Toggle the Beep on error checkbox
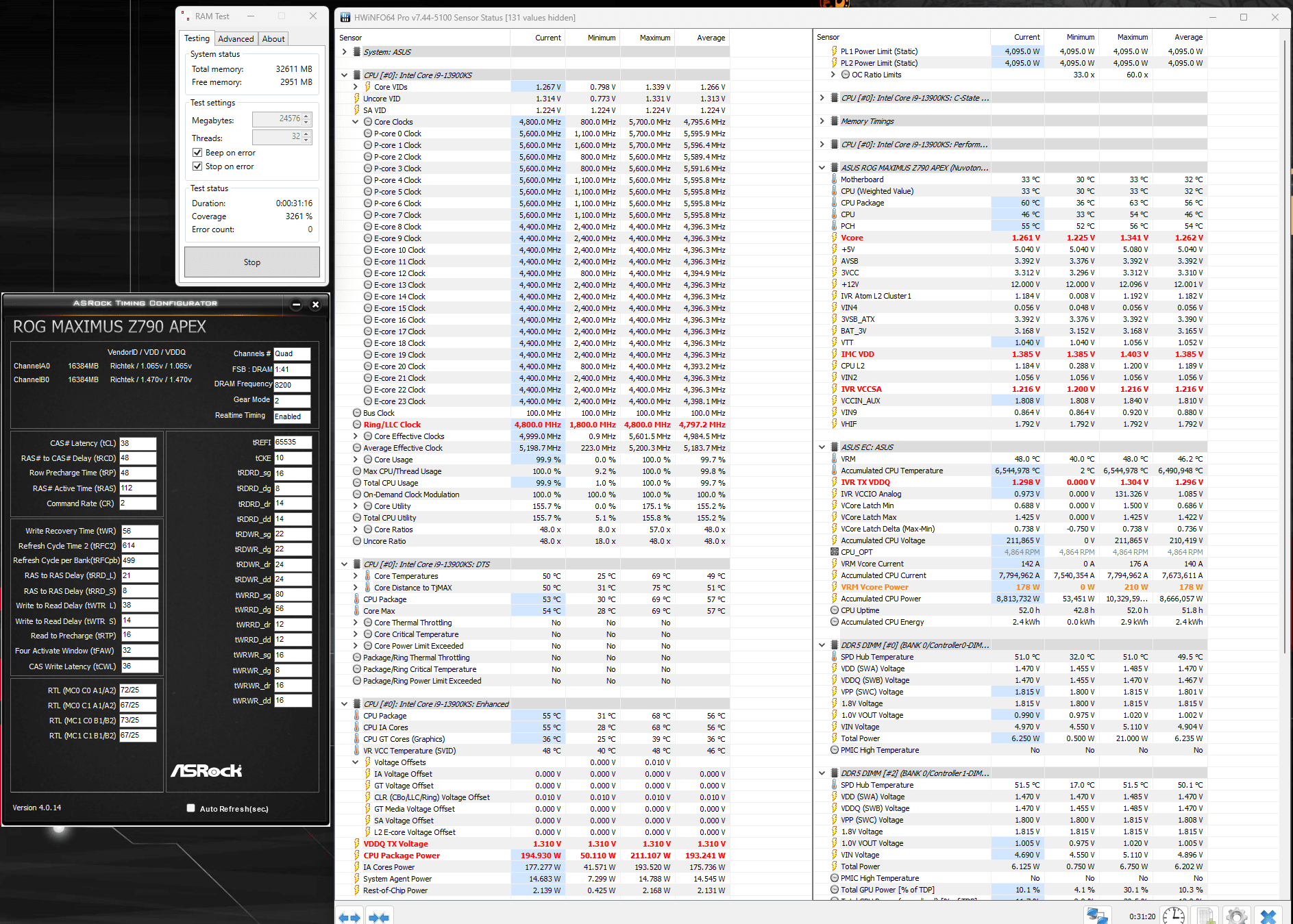This screenshot has height=924, width=1293. click(197, 153)
